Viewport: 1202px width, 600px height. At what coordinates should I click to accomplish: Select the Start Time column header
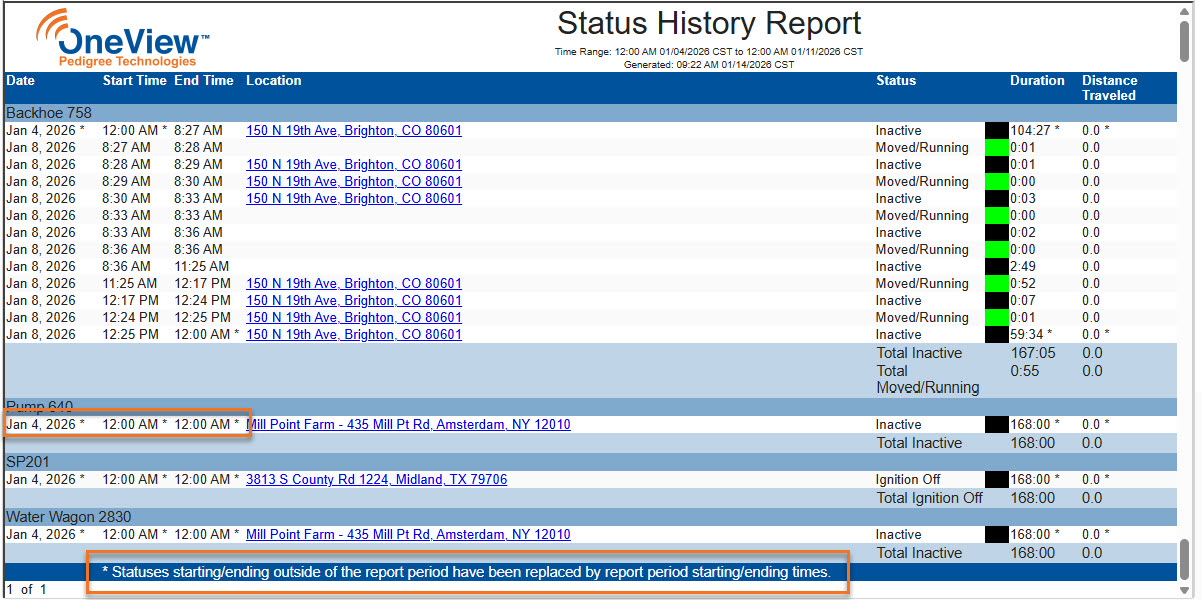(134, 81)
